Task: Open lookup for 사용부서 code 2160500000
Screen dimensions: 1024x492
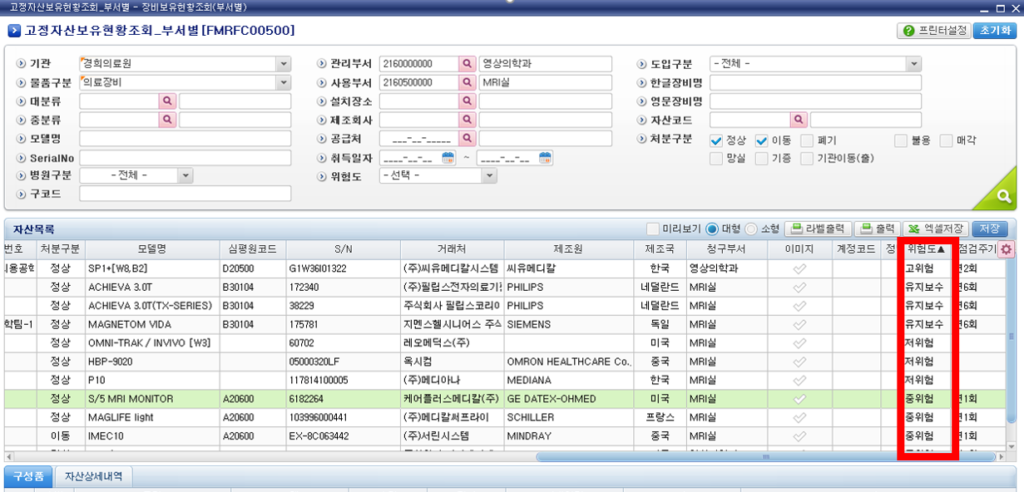Action: (x=467, y=83)
